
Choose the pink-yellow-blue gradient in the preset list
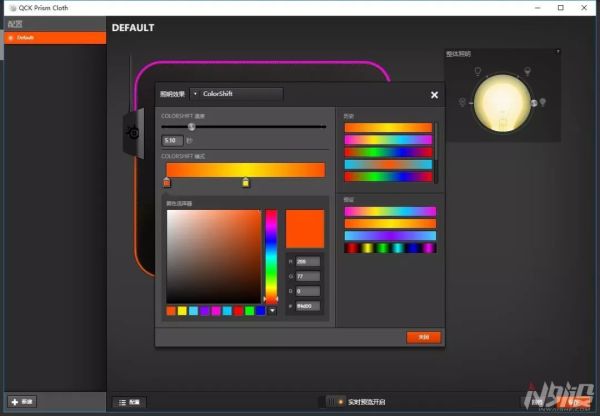point(388,140)
